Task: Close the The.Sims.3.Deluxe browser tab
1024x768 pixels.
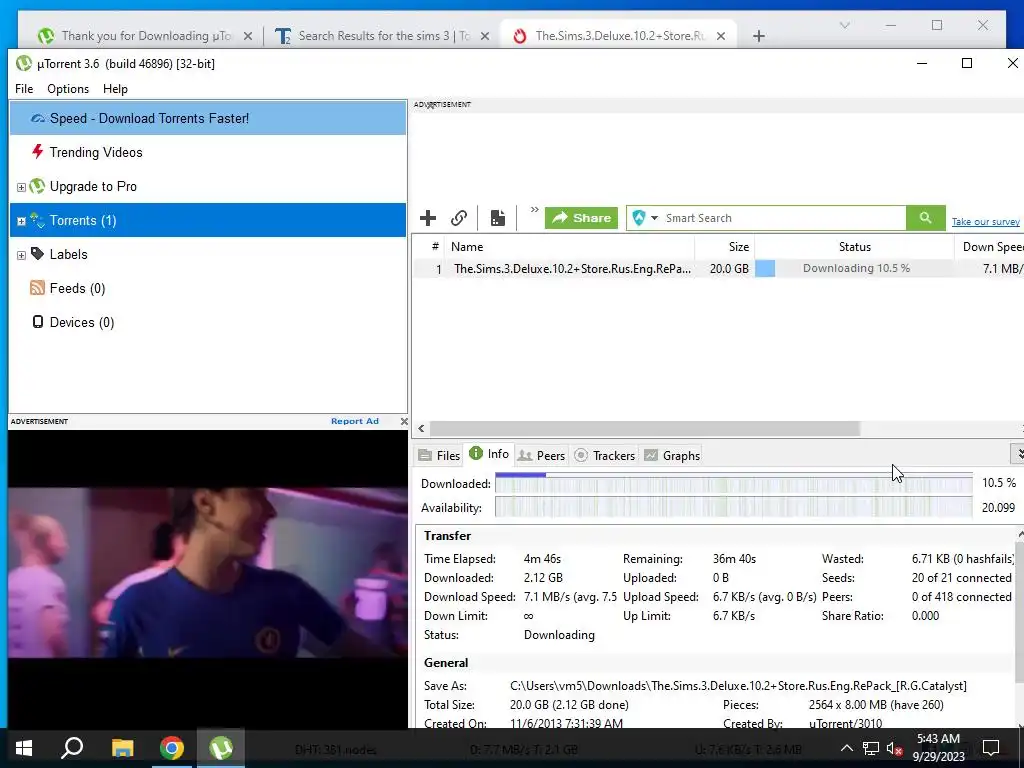Action: 720,36
